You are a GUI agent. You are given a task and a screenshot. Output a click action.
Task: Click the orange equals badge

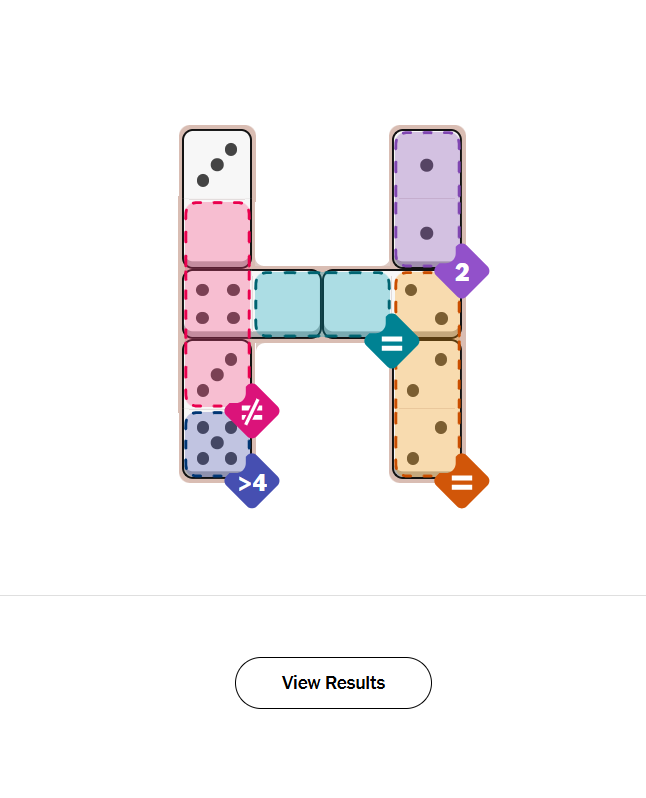click(462, 482)
